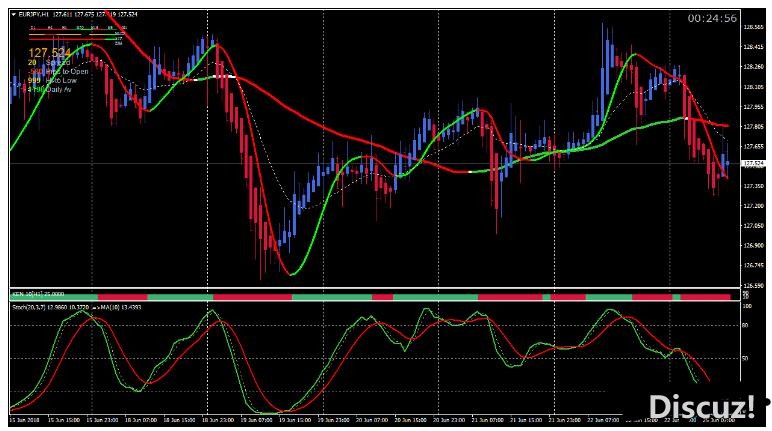
Task: Click the '21 Jun 23:00' time axis label
Action: coord(565,420)
